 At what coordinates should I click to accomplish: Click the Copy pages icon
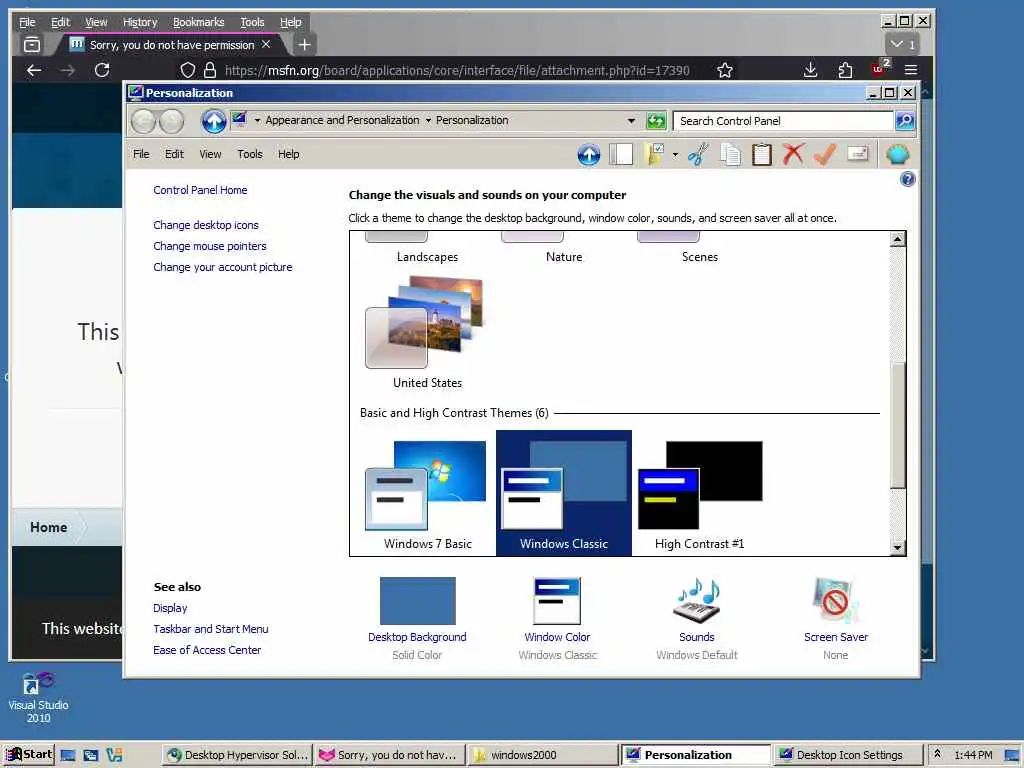click(730, 155)
